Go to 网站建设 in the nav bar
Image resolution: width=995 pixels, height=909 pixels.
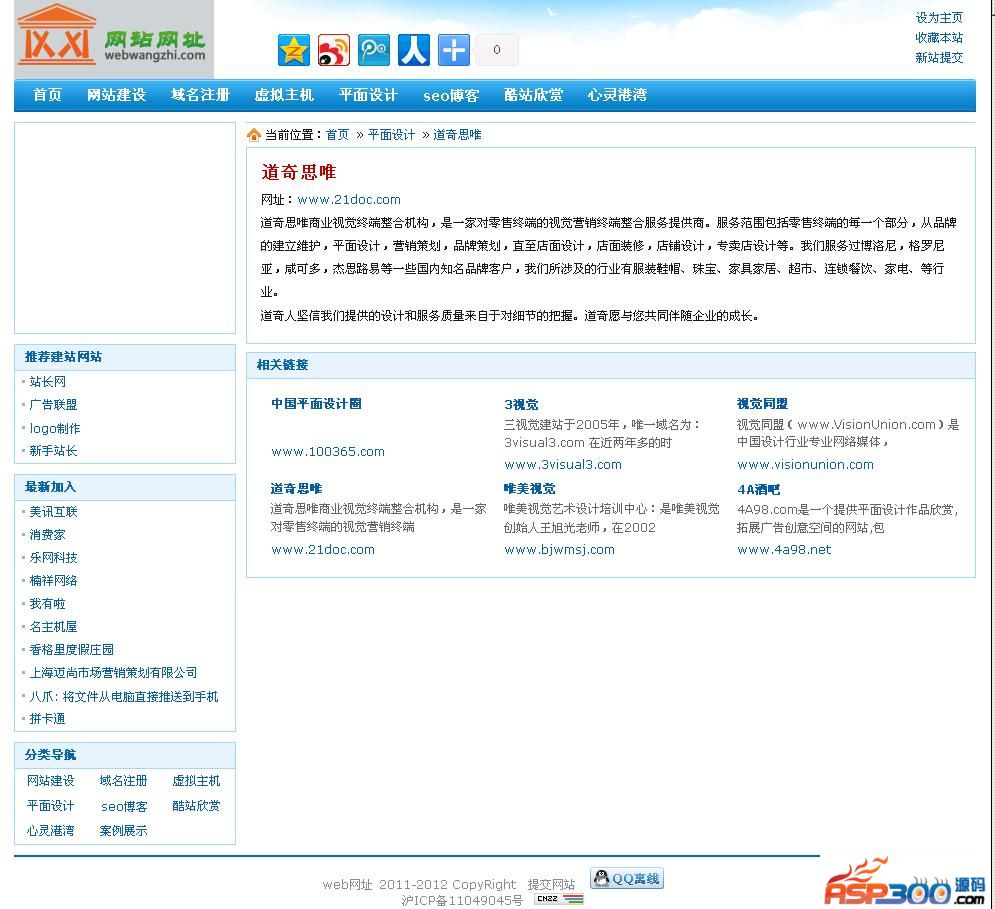pyautogui.click(x=117, y=95)
